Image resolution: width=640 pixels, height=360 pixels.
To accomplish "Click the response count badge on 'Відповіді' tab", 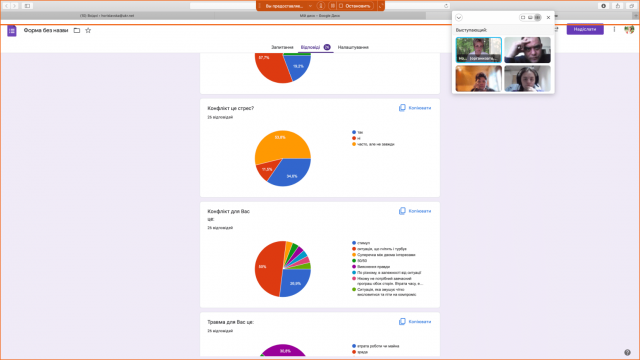I will [327, 47].
